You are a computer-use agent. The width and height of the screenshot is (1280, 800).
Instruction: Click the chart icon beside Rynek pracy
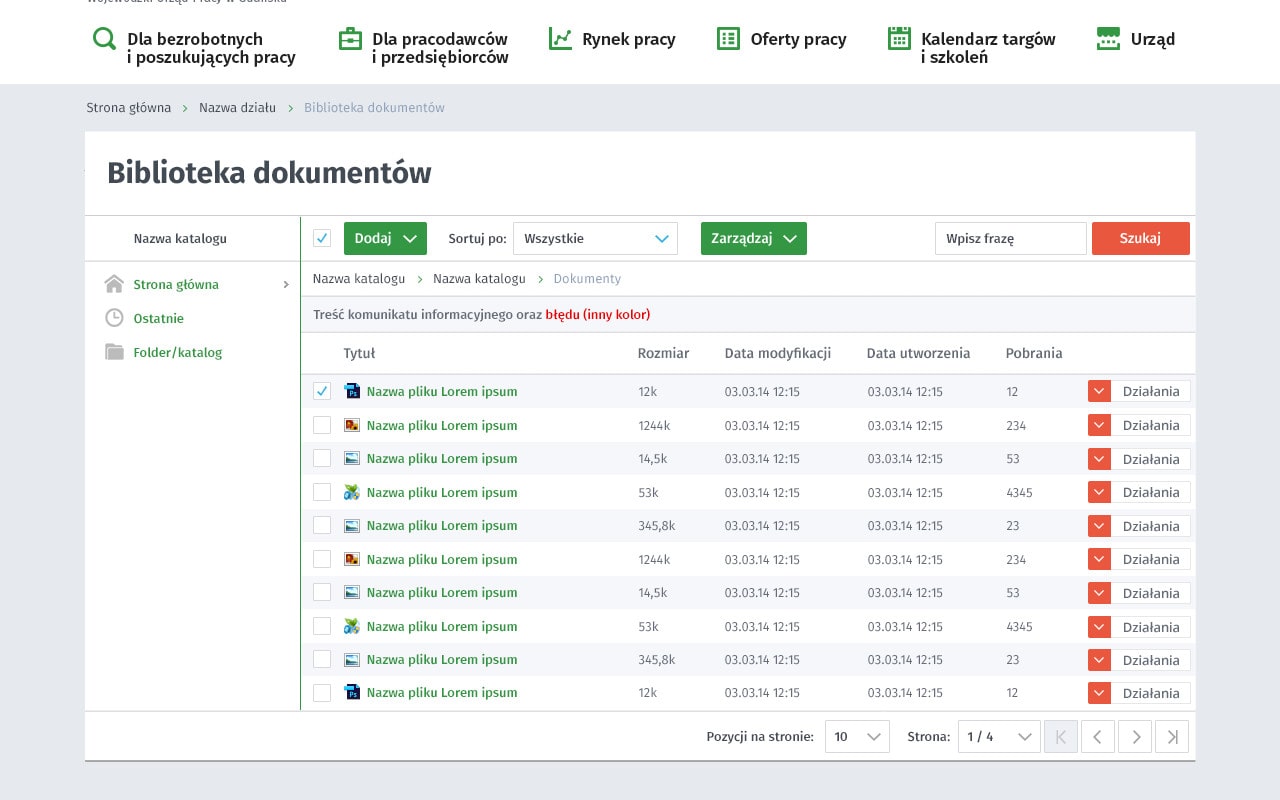(x=560, y=39)
